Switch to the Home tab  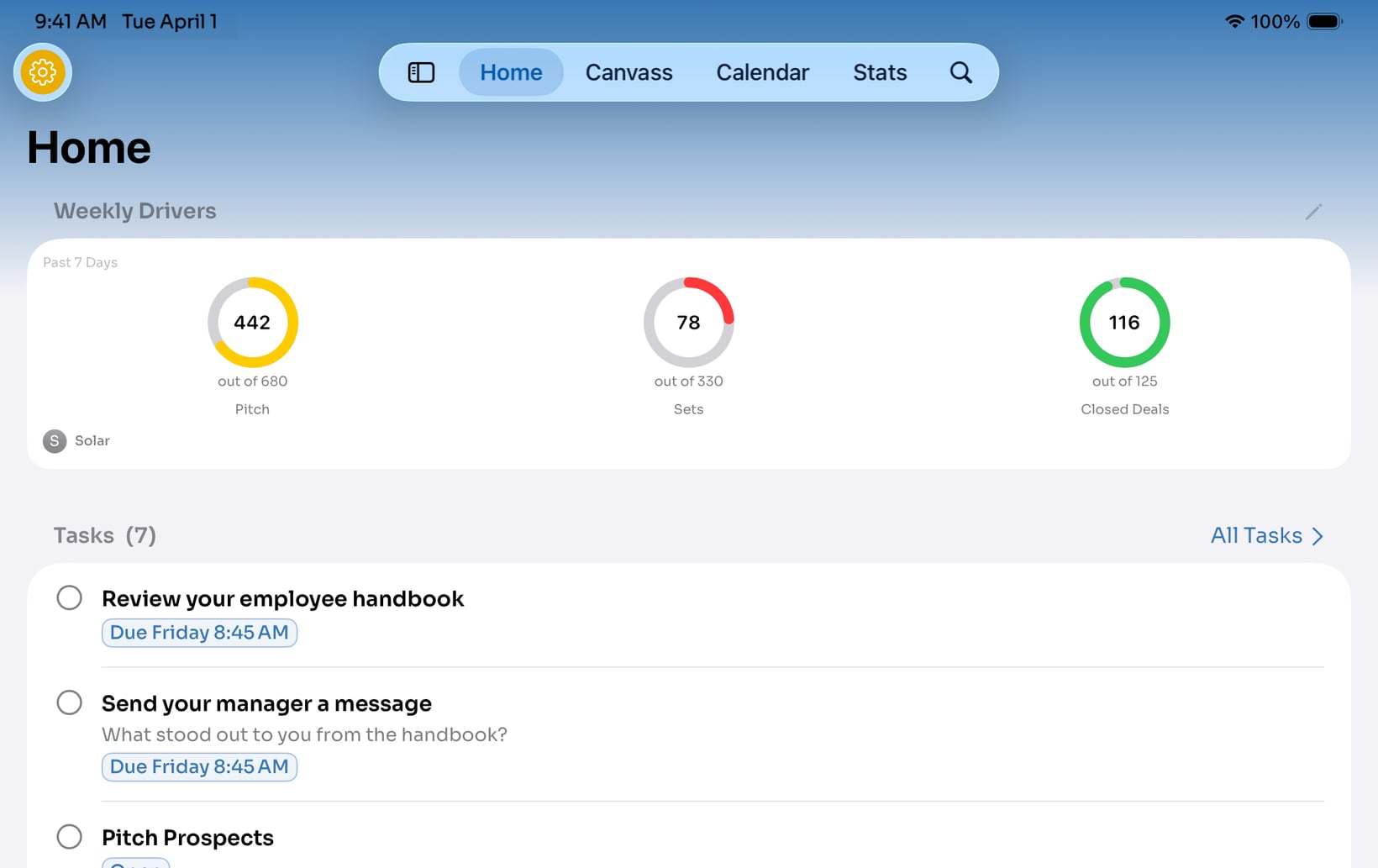pyautogui.click(x=511, y=72)
